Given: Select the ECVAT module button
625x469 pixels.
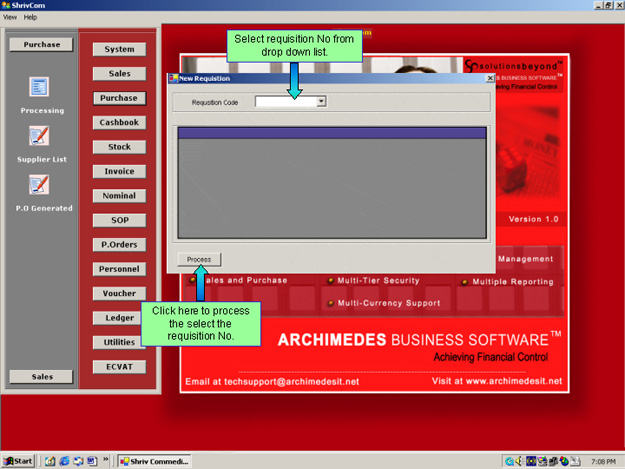Looking at the screenshot, I should pyautogui.click(x=119, y=366).
